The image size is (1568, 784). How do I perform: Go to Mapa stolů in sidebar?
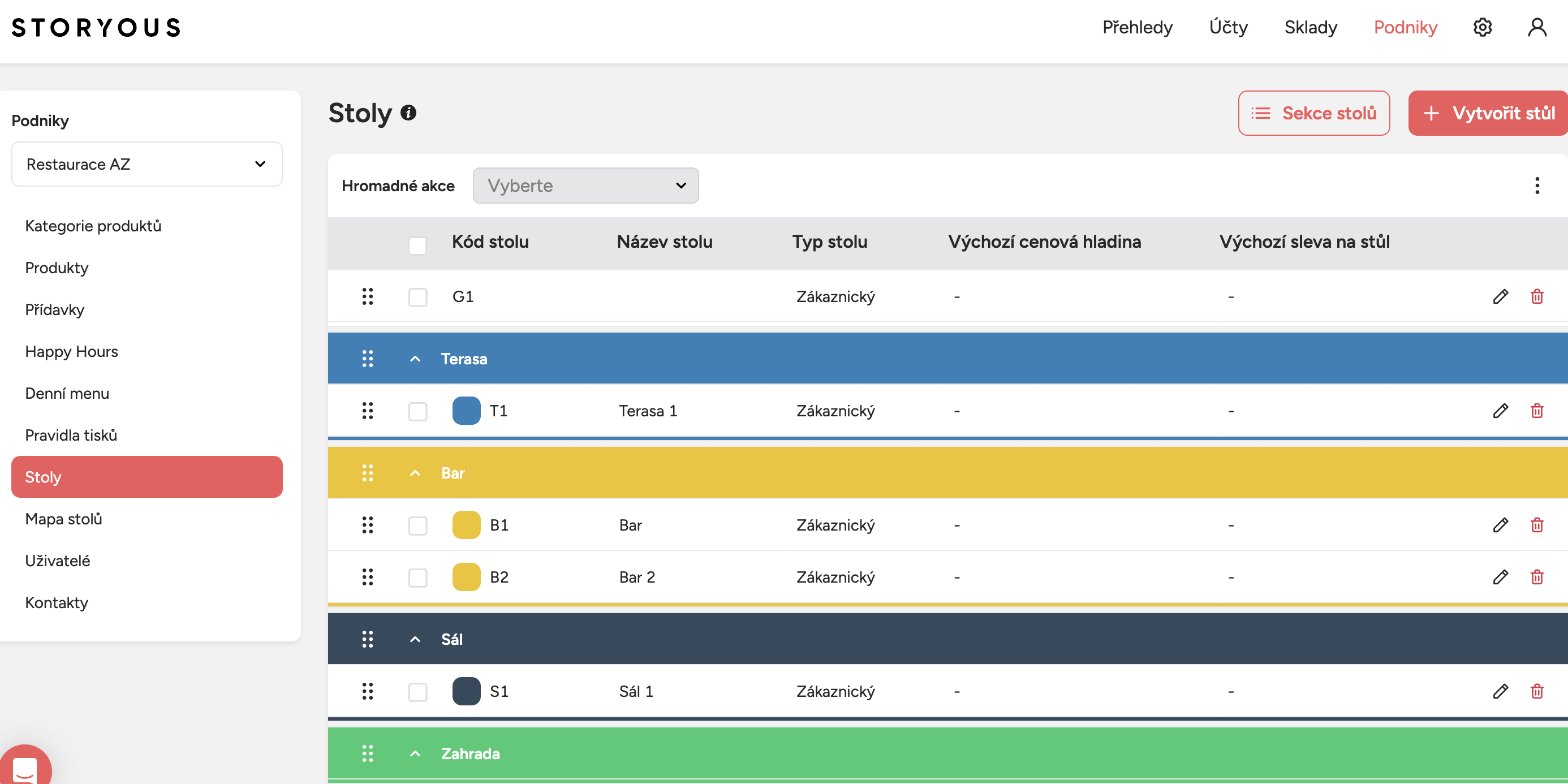coord(63,519)
